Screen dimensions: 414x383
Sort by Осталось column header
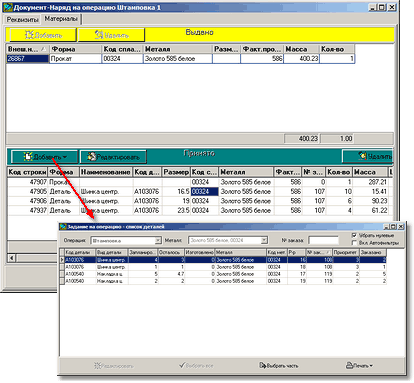click(x=171, y=252)
